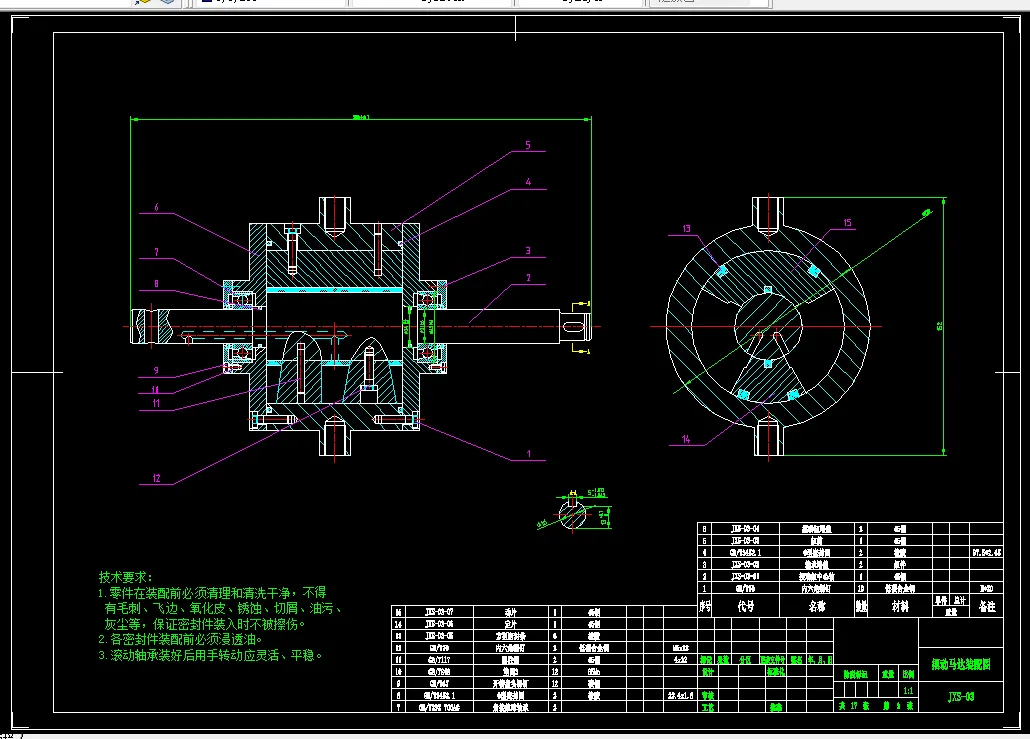Select the 'GB/T117' code cell
The image size is (1030, 739).
click(439, 660)
